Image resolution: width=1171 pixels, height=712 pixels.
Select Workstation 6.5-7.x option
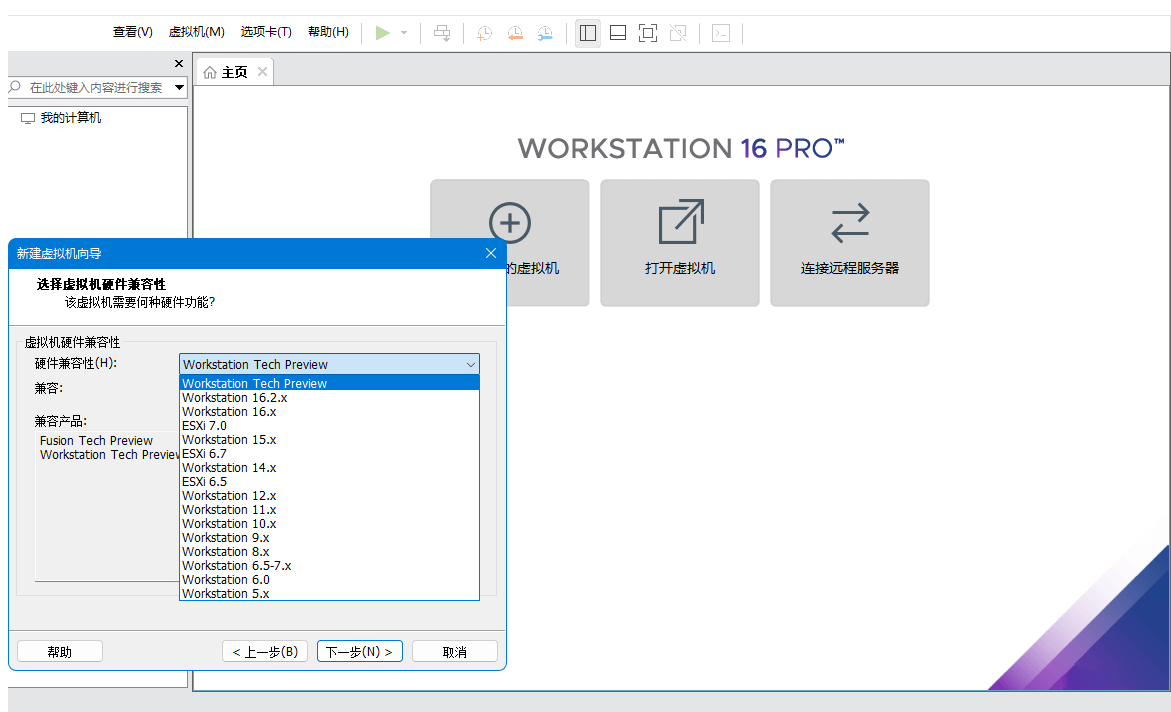pos(329,566)
